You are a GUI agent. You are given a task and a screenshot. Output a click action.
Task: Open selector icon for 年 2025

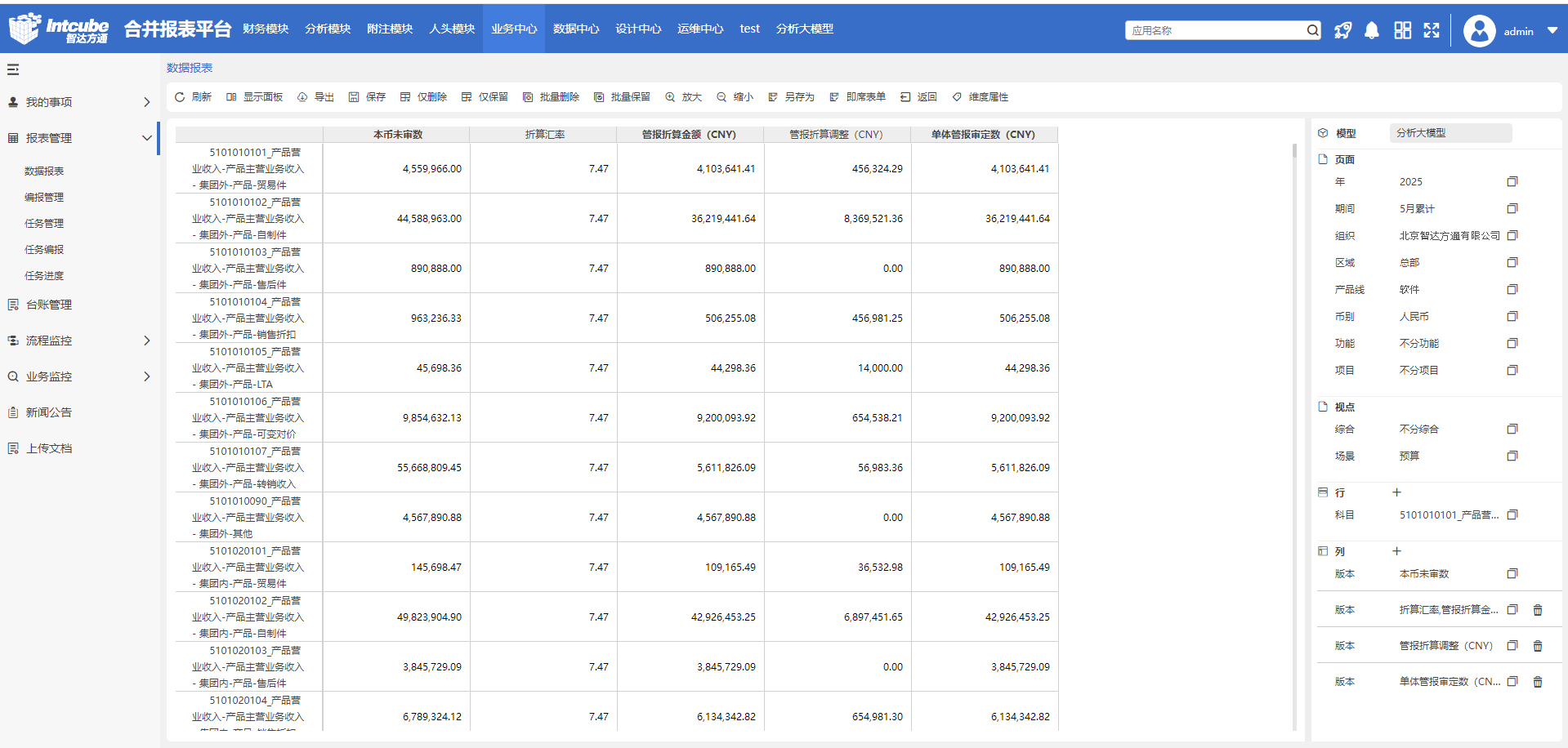click(x=1512, y=182)
